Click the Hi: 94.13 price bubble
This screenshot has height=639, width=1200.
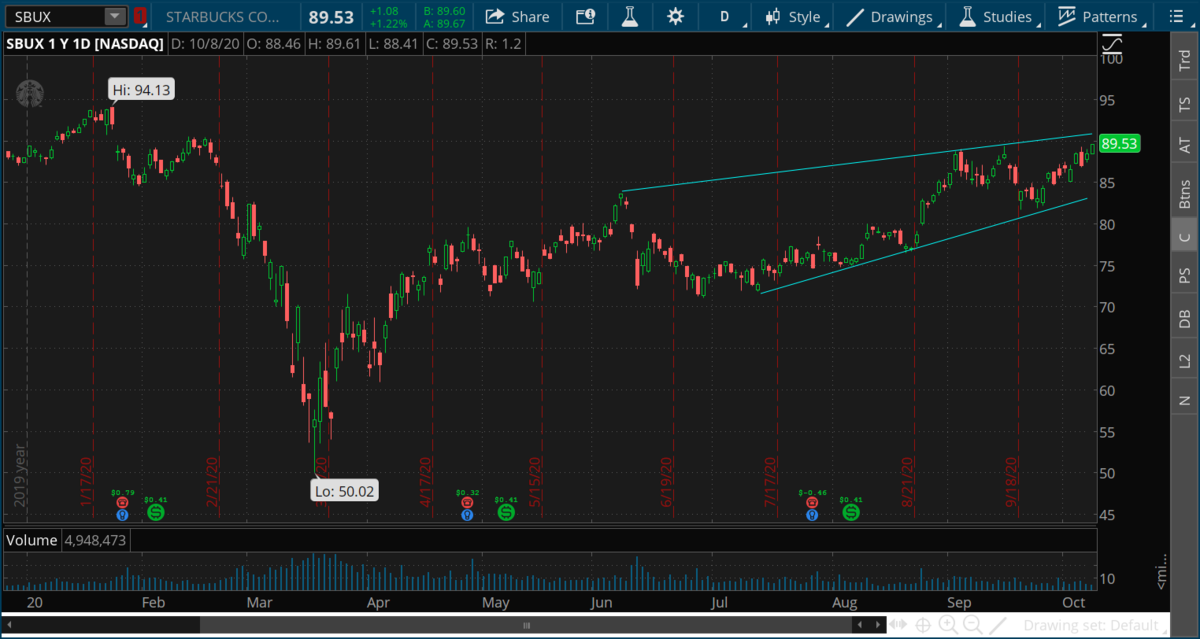point(141,90)
